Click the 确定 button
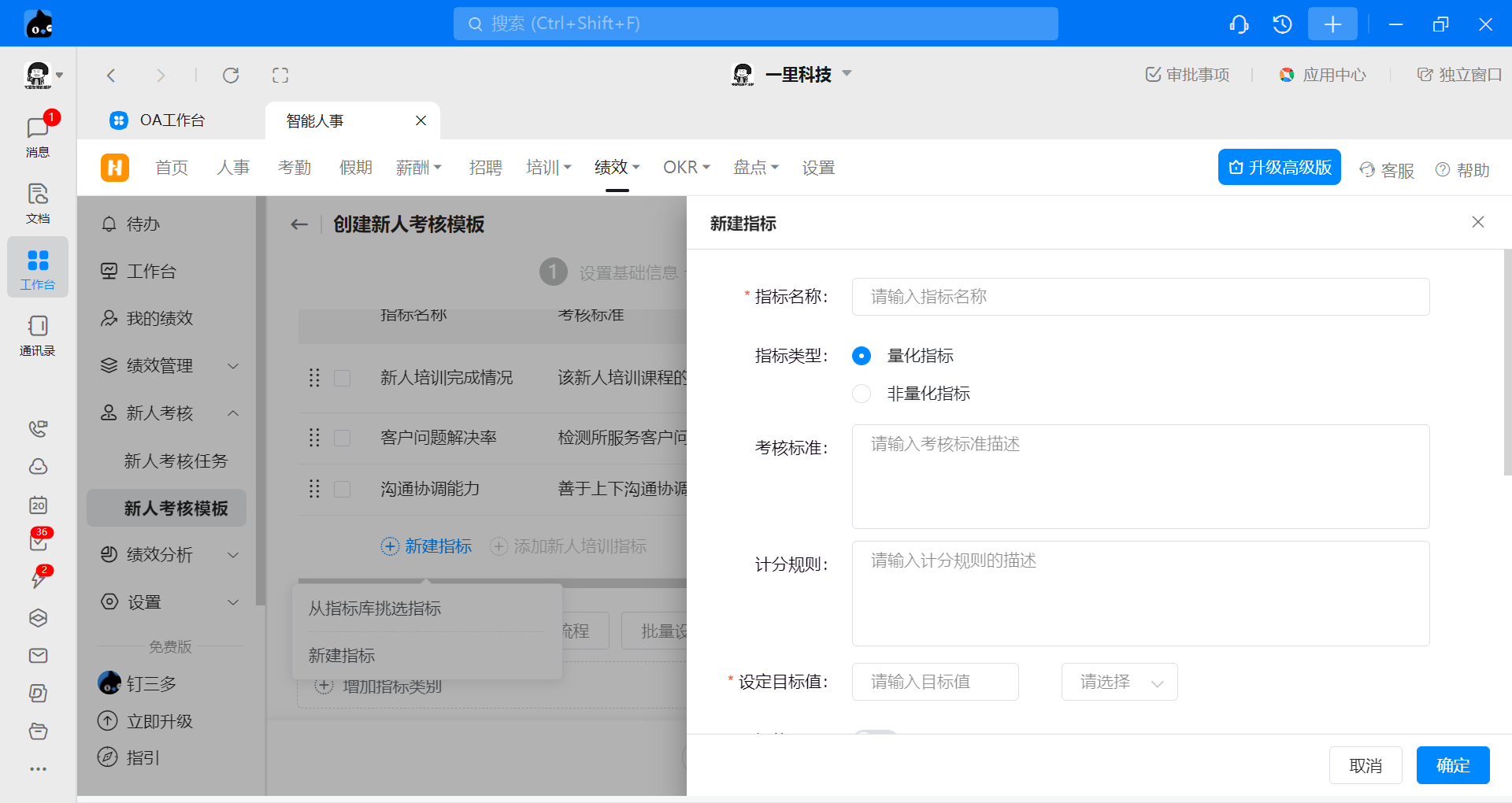 1452,765
